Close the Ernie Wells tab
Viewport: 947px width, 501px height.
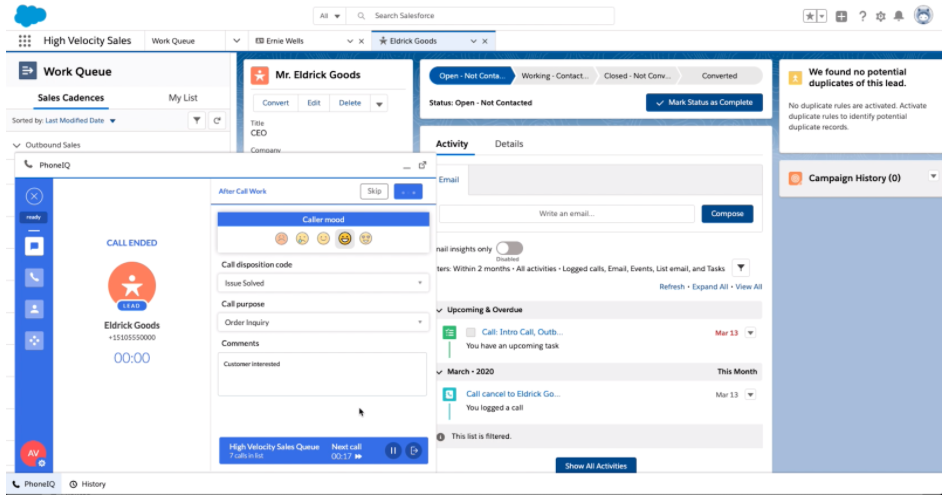point(361,41)
